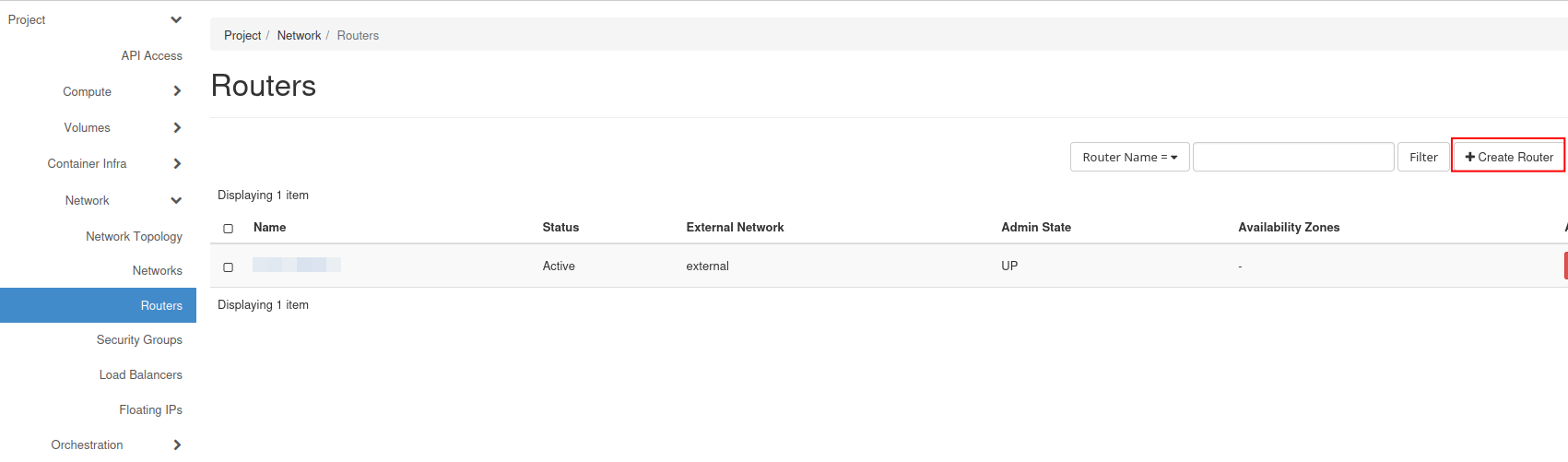Select Load Balancers in sidebar
Screen dimensions: 1568x462
pyautogui.click(x=140, y=374)
